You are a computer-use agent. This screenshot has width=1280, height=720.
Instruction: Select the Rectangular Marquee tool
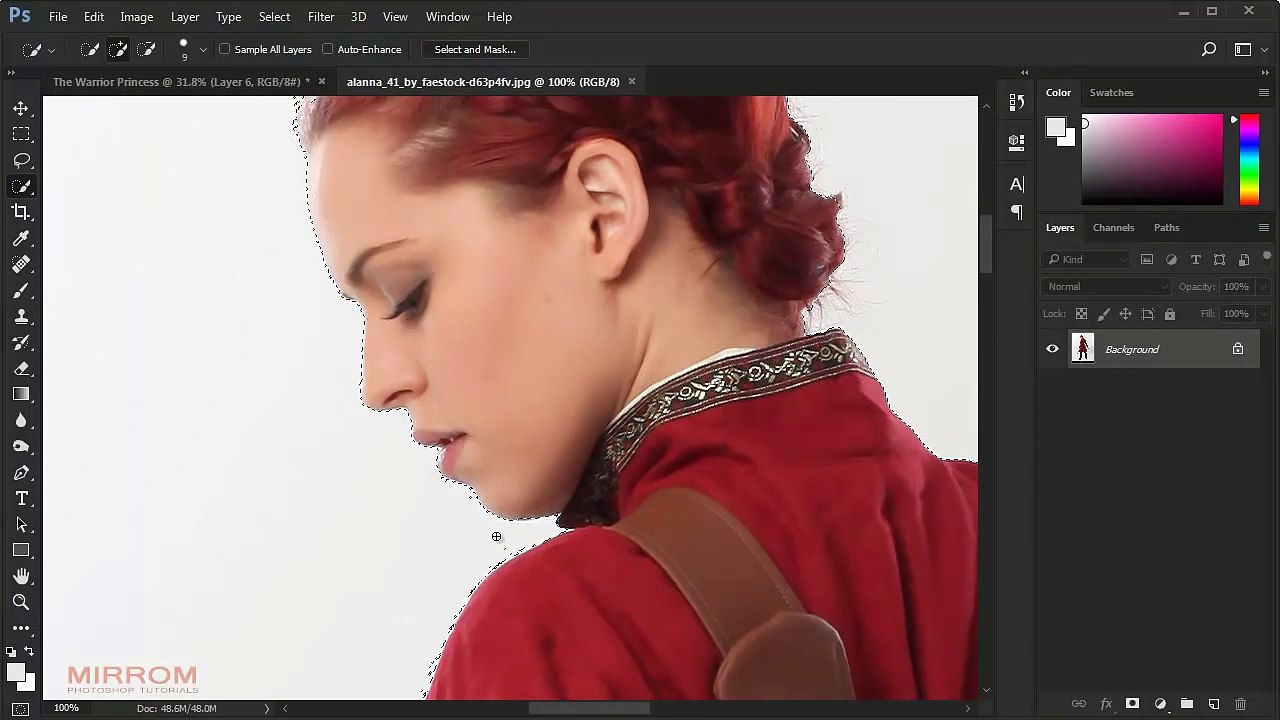21,134
